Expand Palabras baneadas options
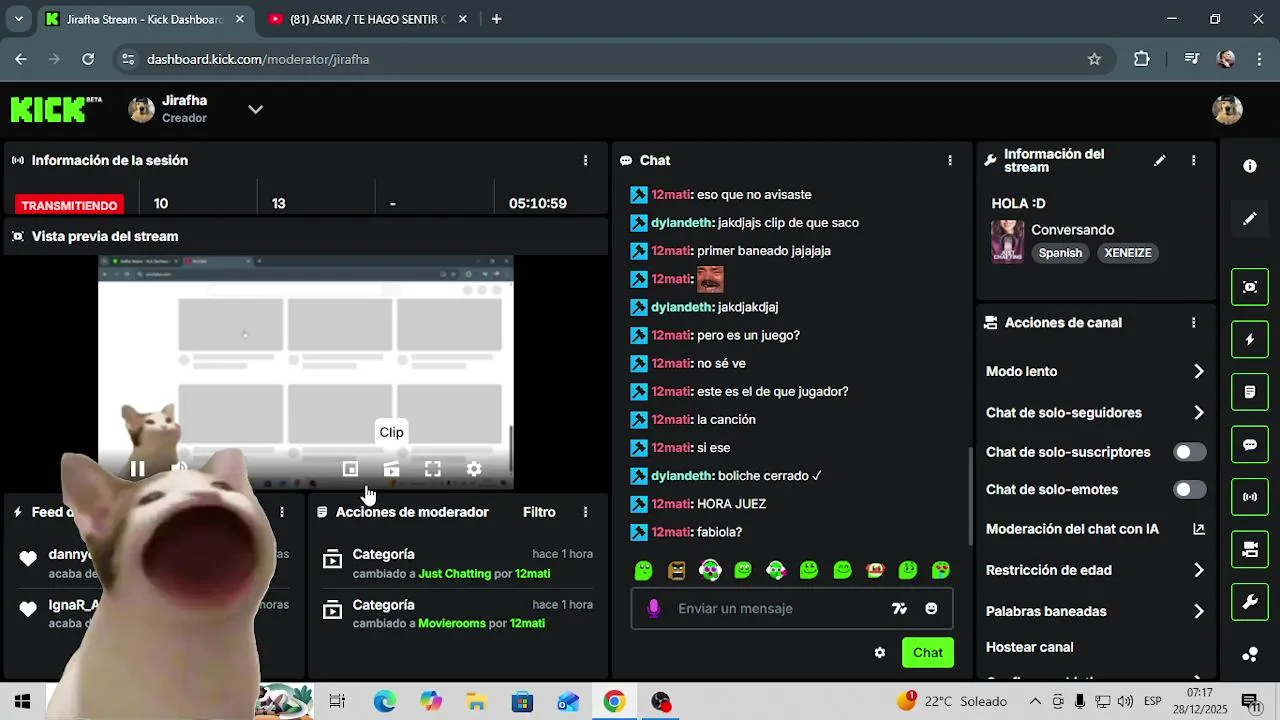The width and height of the screenshot is (1280, 720). [1199, 611]
